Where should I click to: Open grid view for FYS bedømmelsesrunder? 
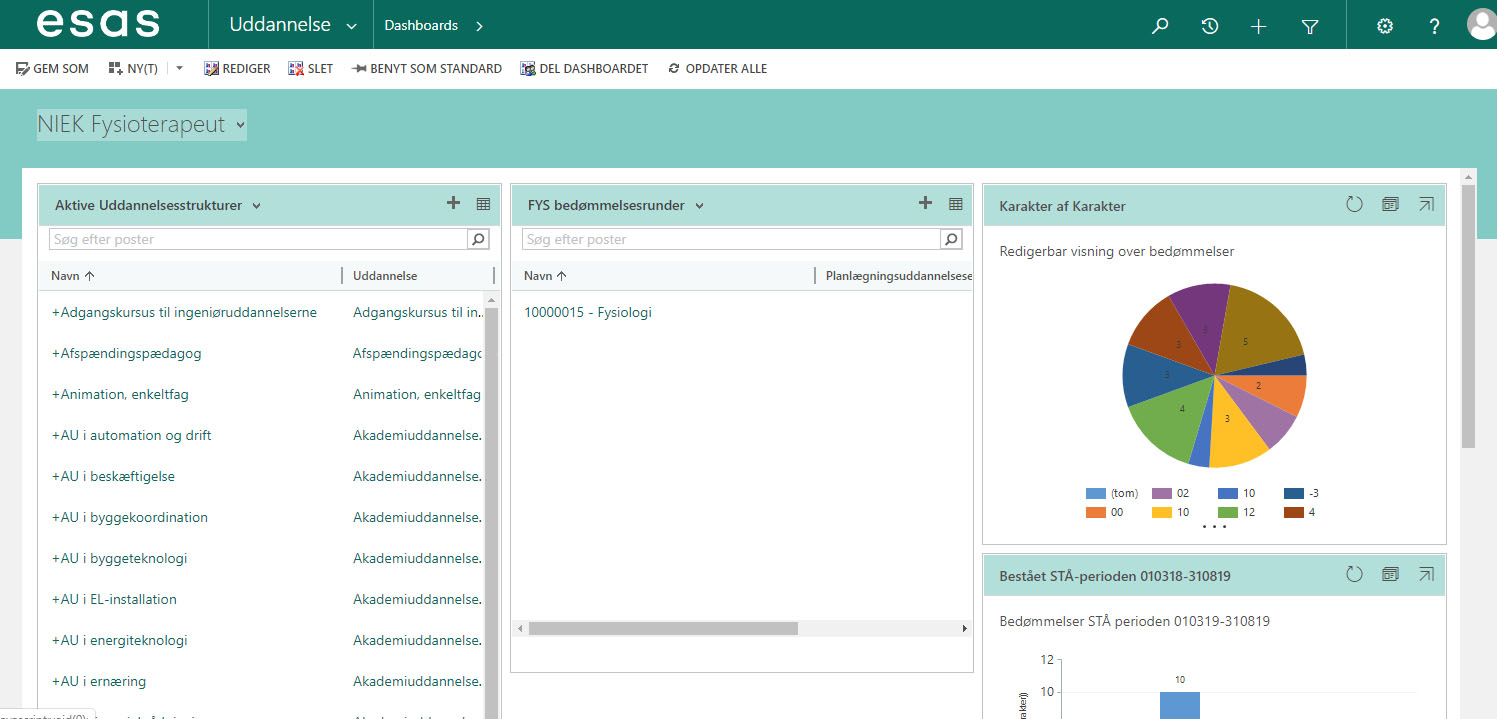pyautogui.click(x=955, y=204)
